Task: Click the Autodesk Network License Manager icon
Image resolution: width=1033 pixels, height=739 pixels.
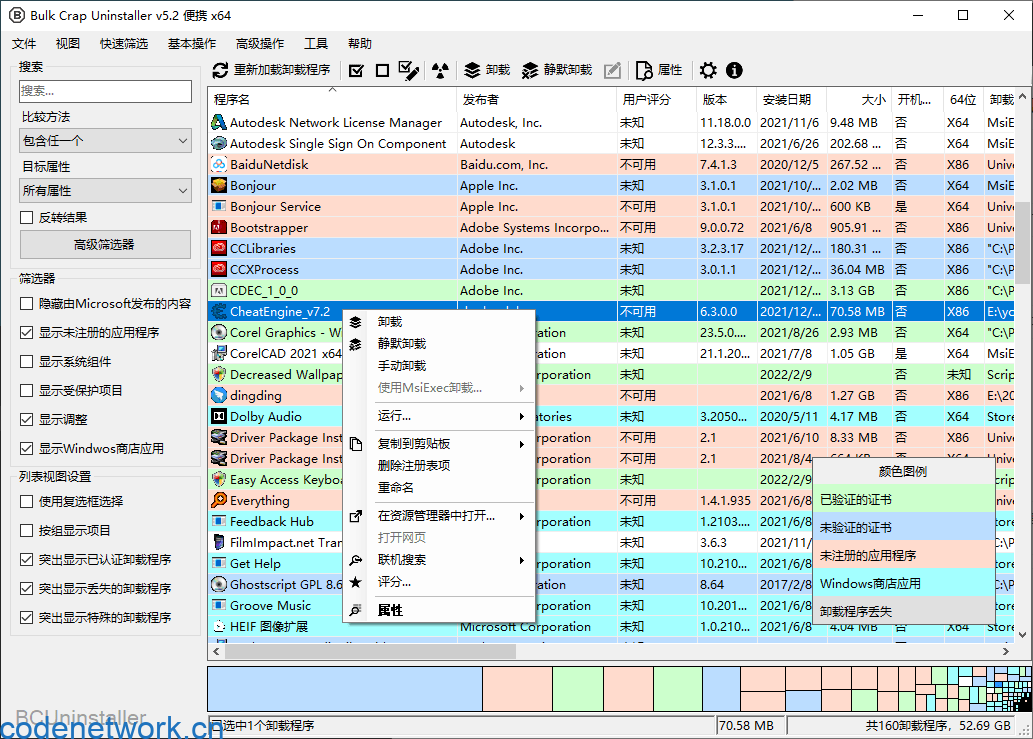Action: tap(219, 123)
